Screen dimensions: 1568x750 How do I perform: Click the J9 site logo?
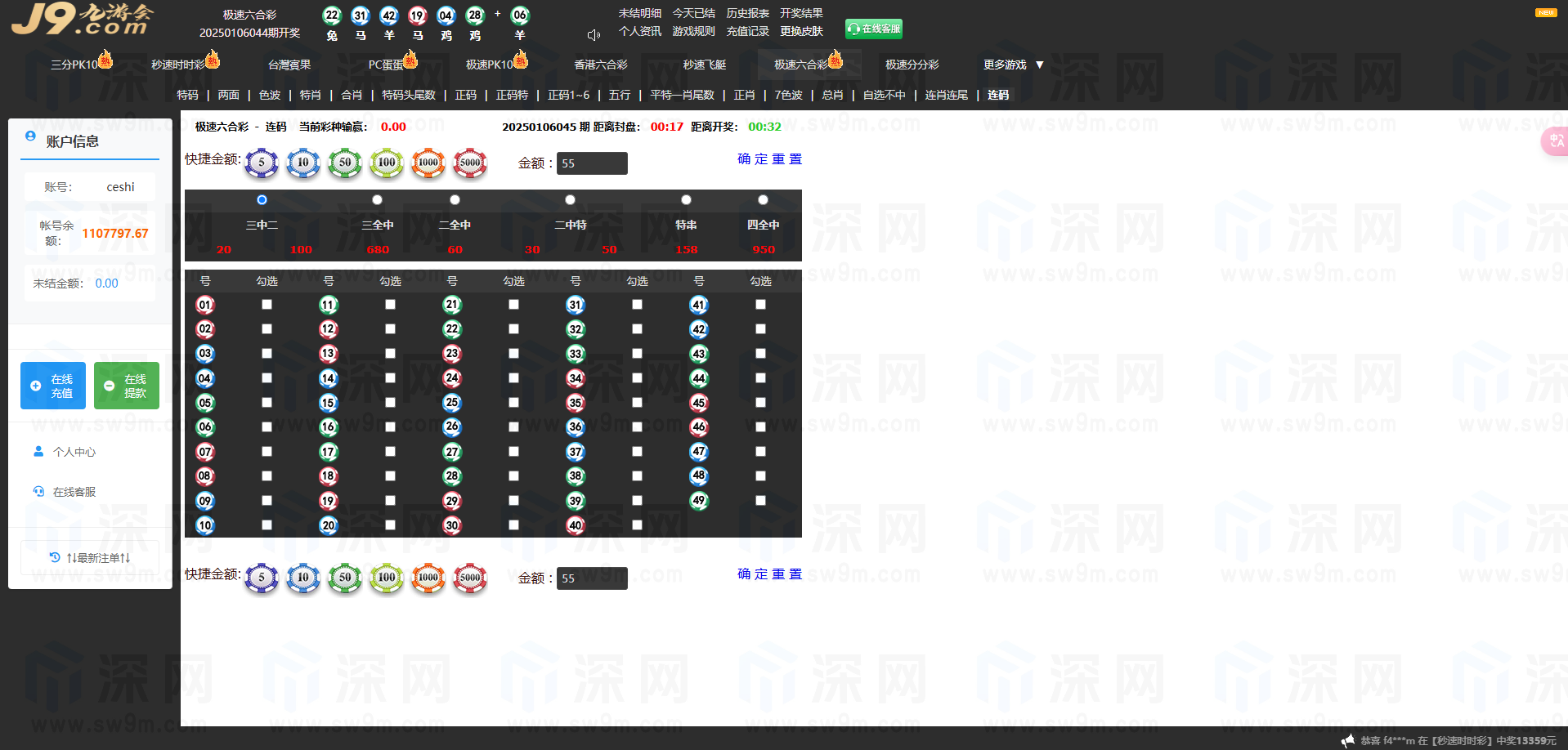pos(82,20)
